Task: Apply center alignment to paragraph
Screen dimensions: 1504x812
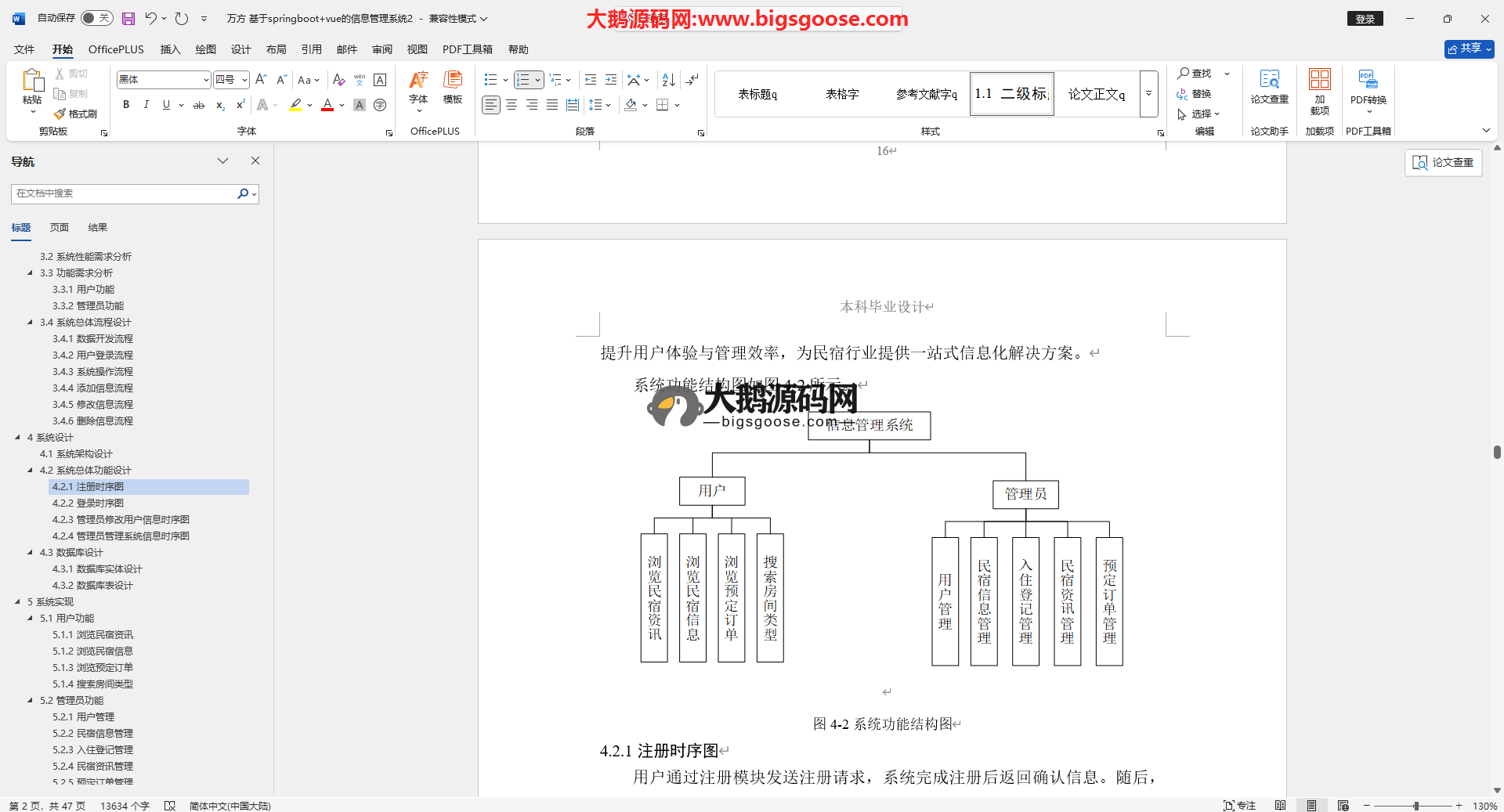Action: pyautogui.click(x=512, y=105)
